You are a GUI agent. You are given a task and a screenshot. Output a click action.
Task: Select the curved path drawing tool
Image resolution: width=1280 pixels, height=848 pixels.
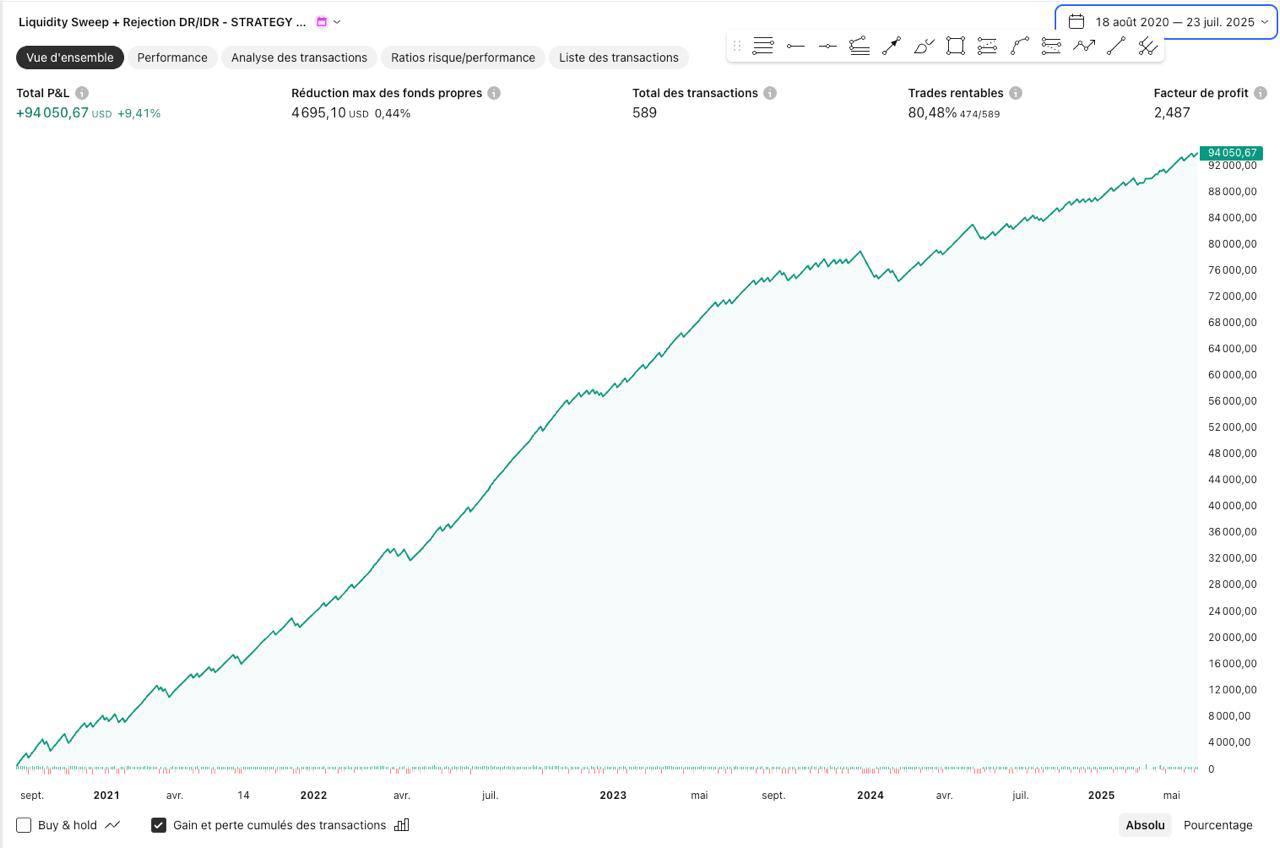1019,45
